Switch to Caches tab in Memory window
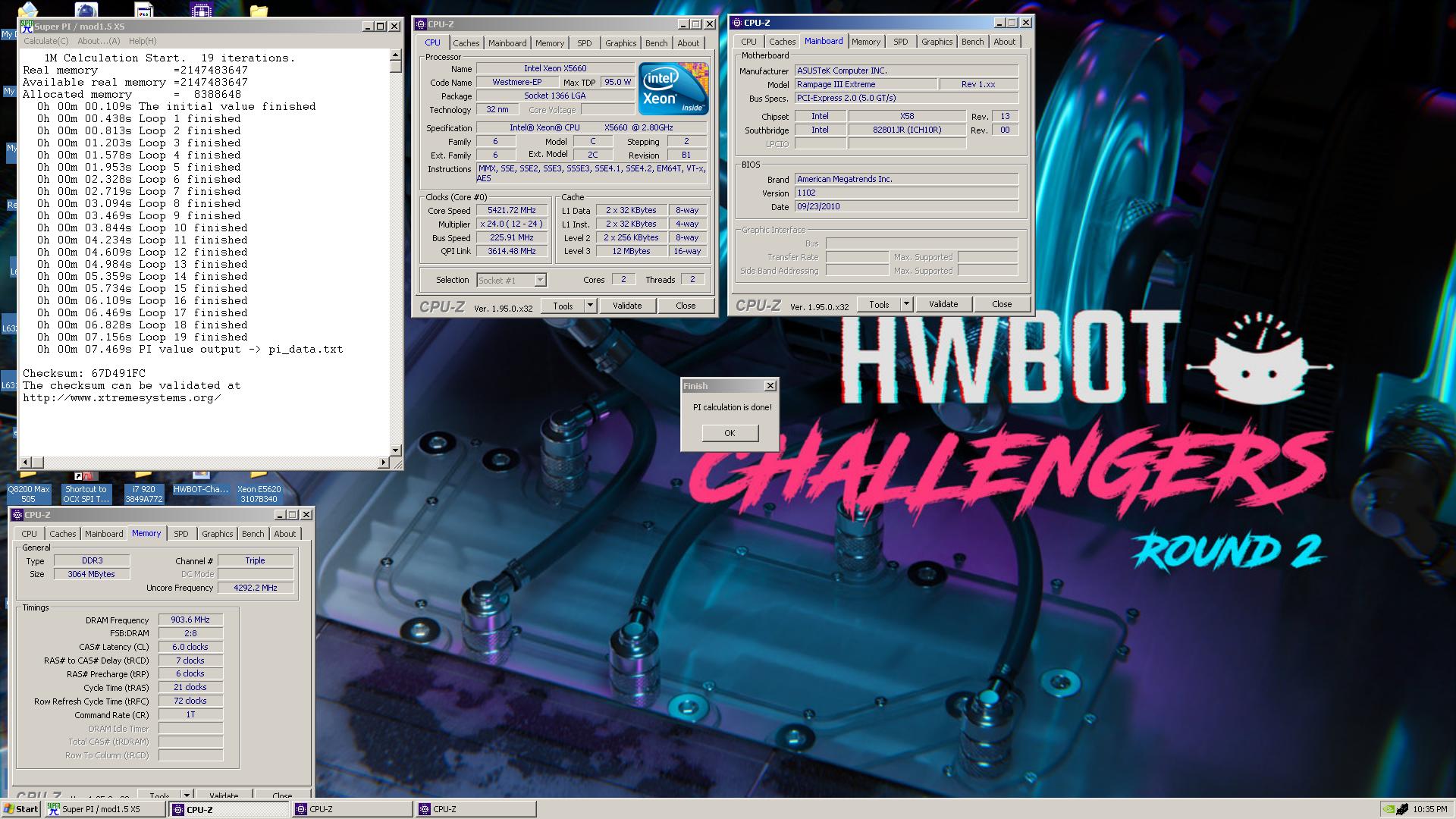 62,534
